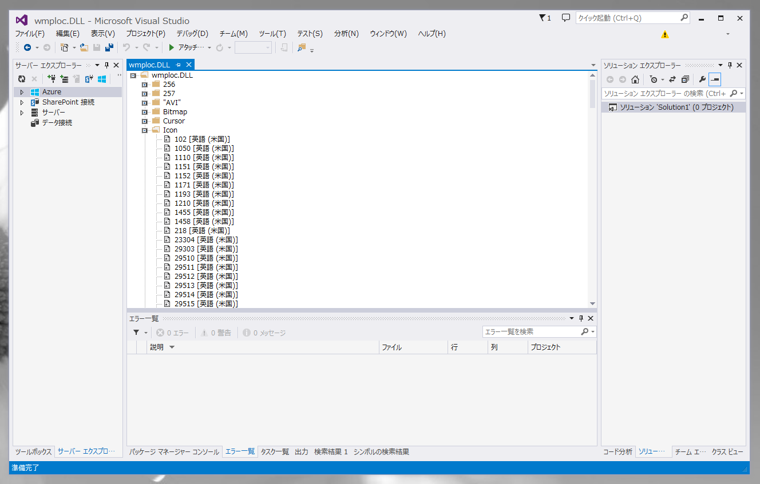Refresh the Server Explorer with refresh icon
The image size is (760, 484).
(21, 79)
